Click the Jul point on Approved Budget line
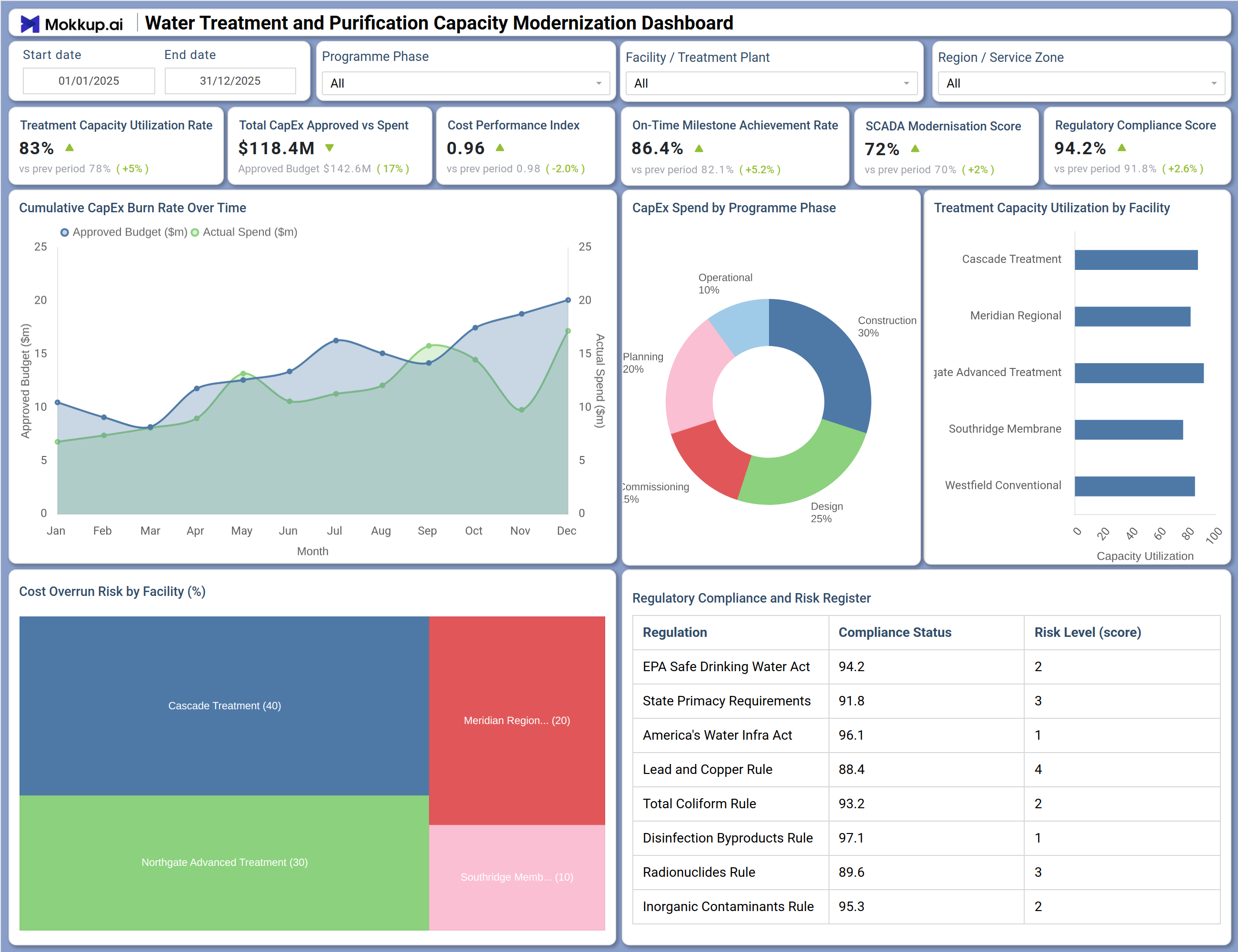The image size is (1238, 952). pos(336,340)
